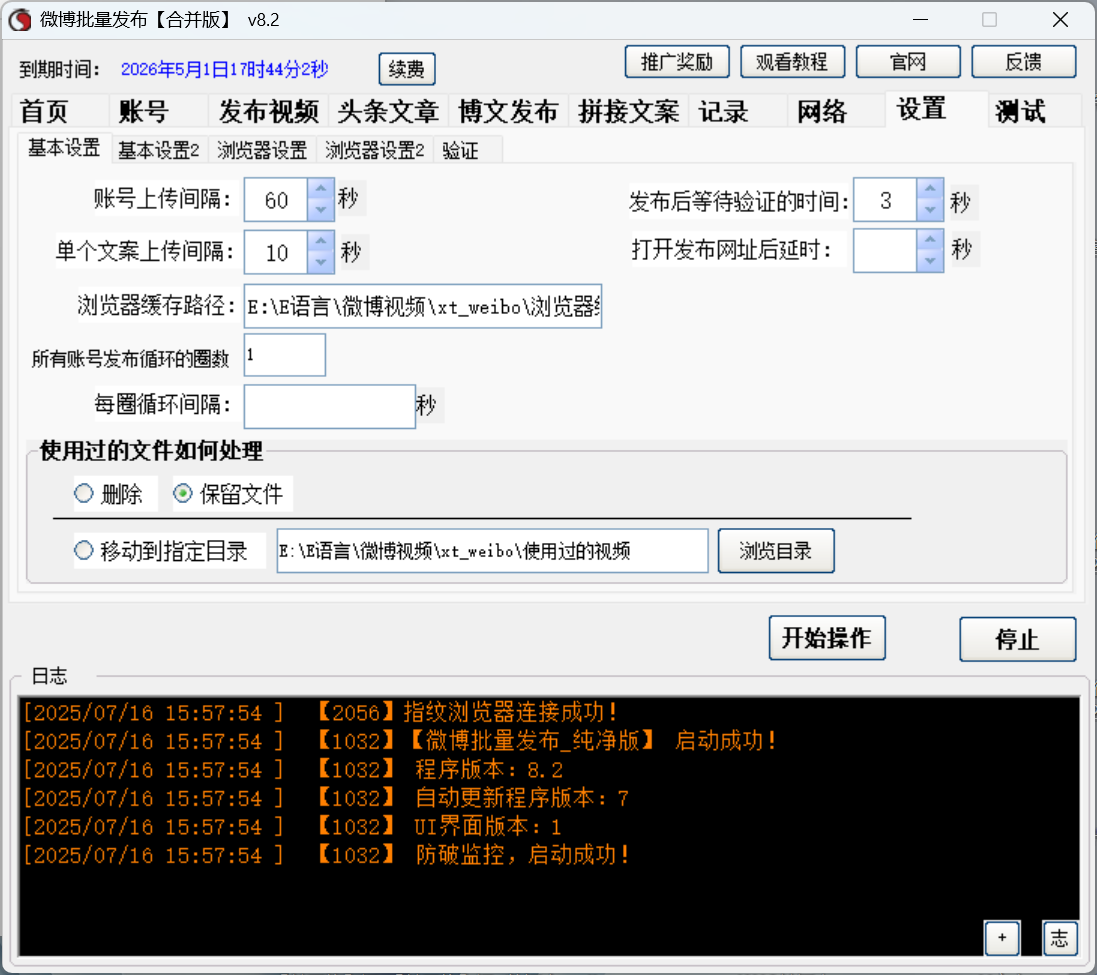The width and height of the screenshot is (1097, 975).
Task: Increase 打开发布网址后延时 value
Action: (930, 240)
